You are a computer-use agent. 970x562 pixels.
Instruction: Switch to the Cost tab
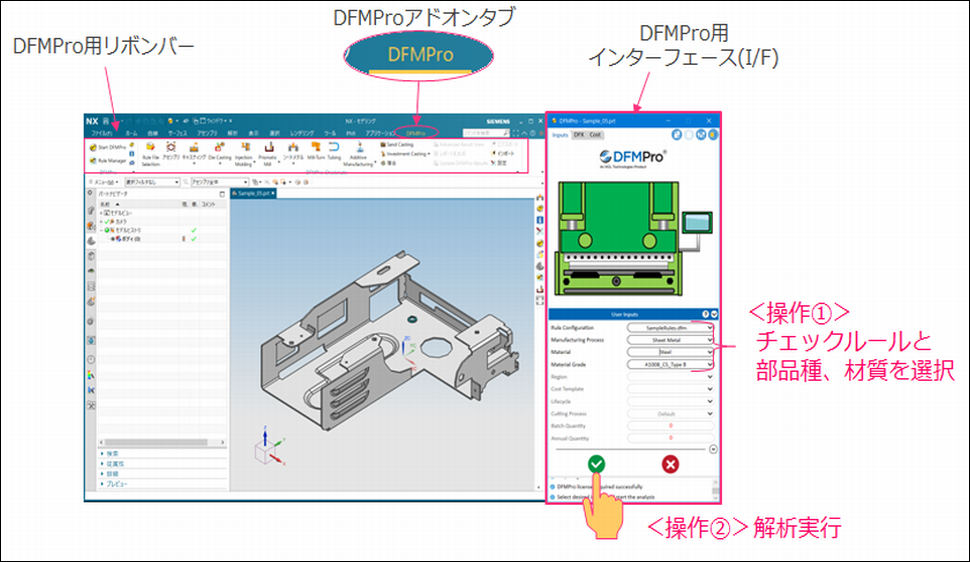[x=595, y=135]
